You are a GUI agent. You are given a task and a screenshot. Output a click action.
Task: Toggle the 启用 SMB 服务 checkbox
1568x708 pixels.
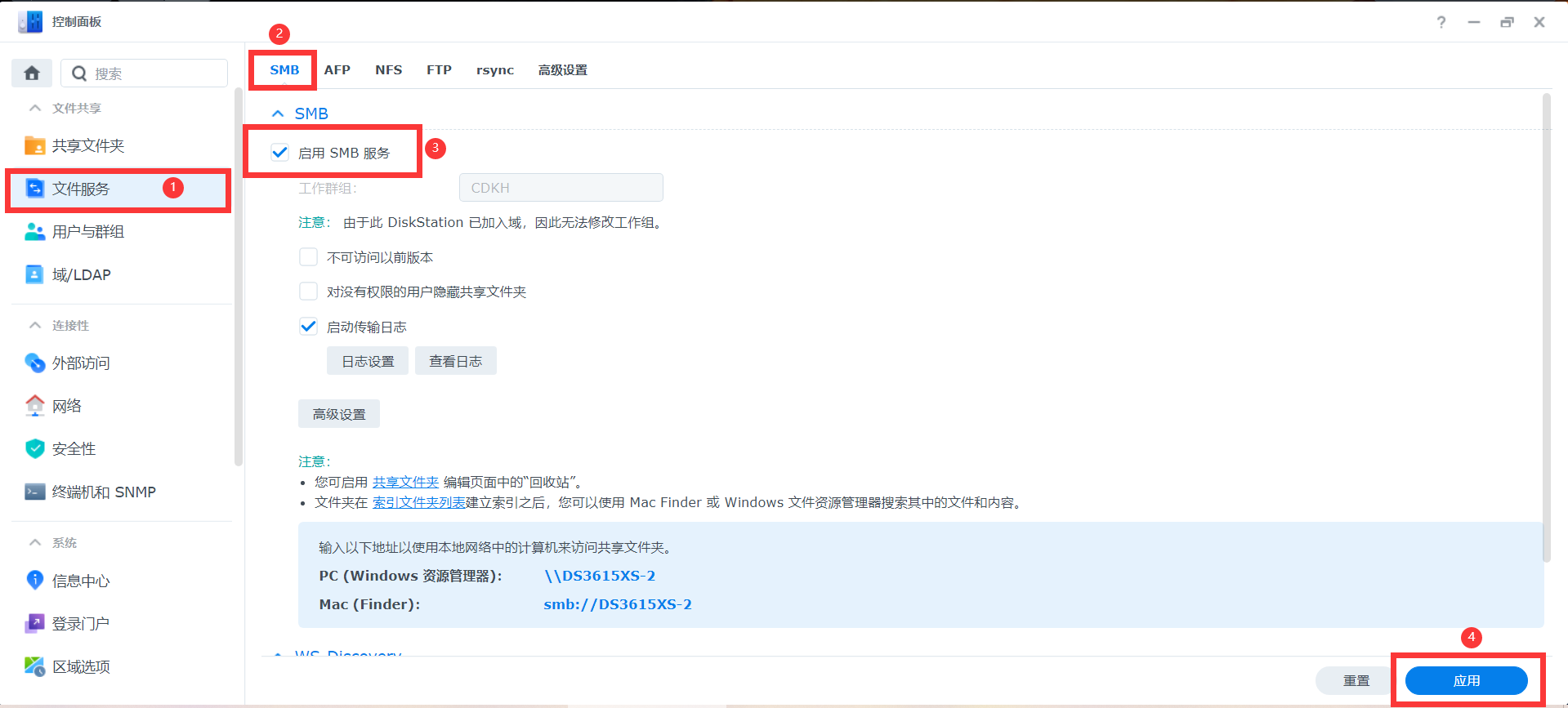(x=280, y=153)
